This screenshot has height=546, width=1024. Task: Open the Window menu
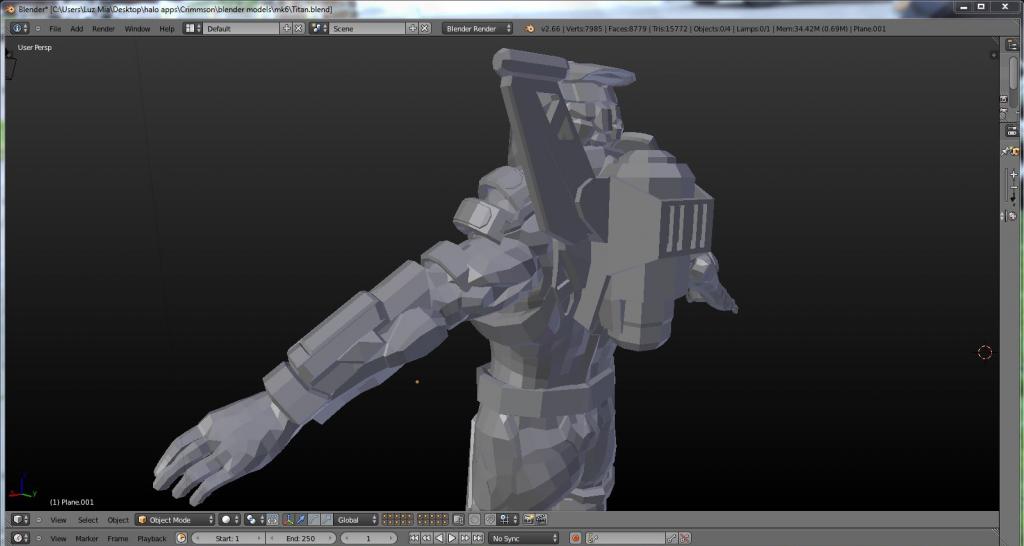pyautogui.click(x=137, y=29)
